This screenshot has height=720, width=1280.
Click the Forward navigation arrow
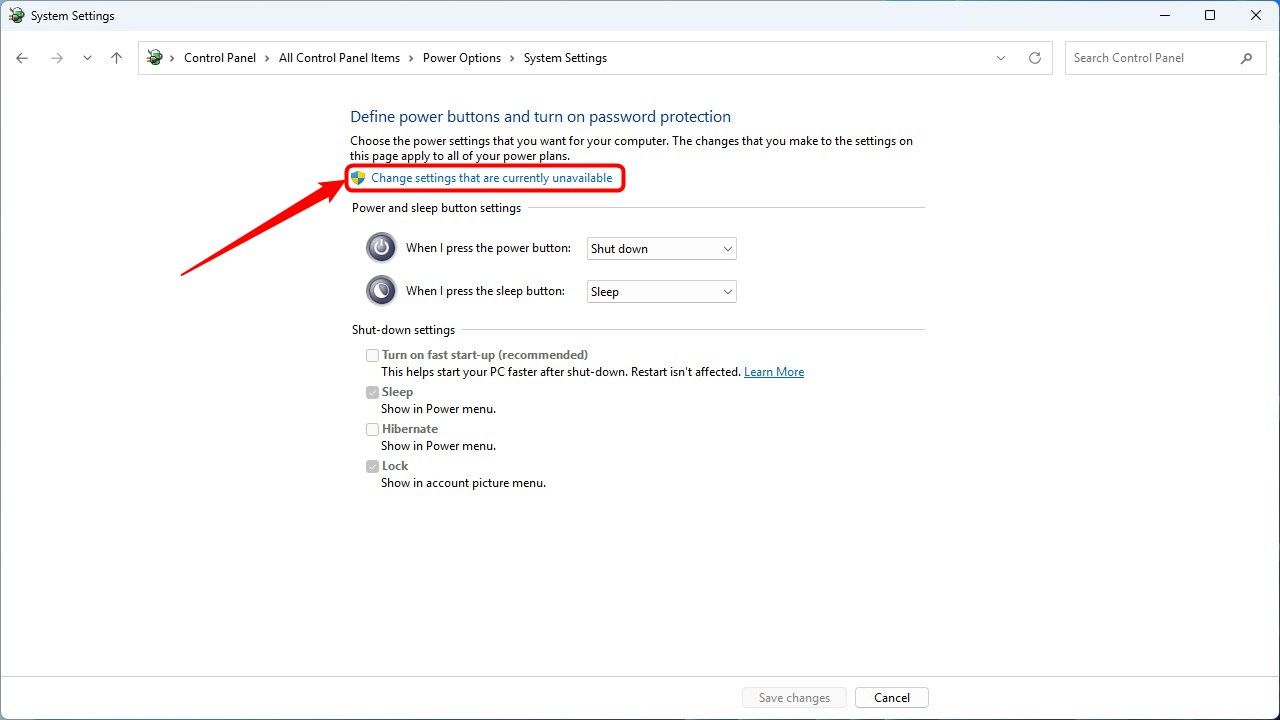pos(57,58)
